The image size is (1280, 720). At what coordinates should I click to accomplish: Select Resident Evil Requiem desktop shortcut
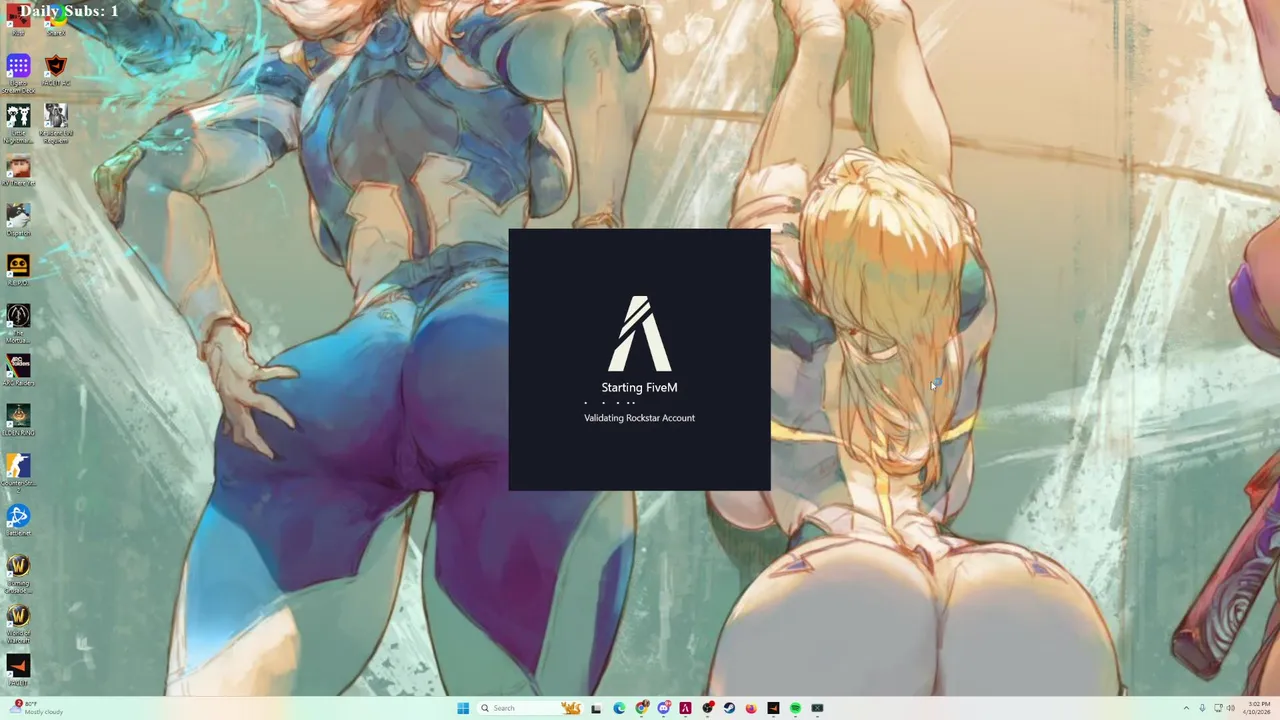(x=56, y=124)
